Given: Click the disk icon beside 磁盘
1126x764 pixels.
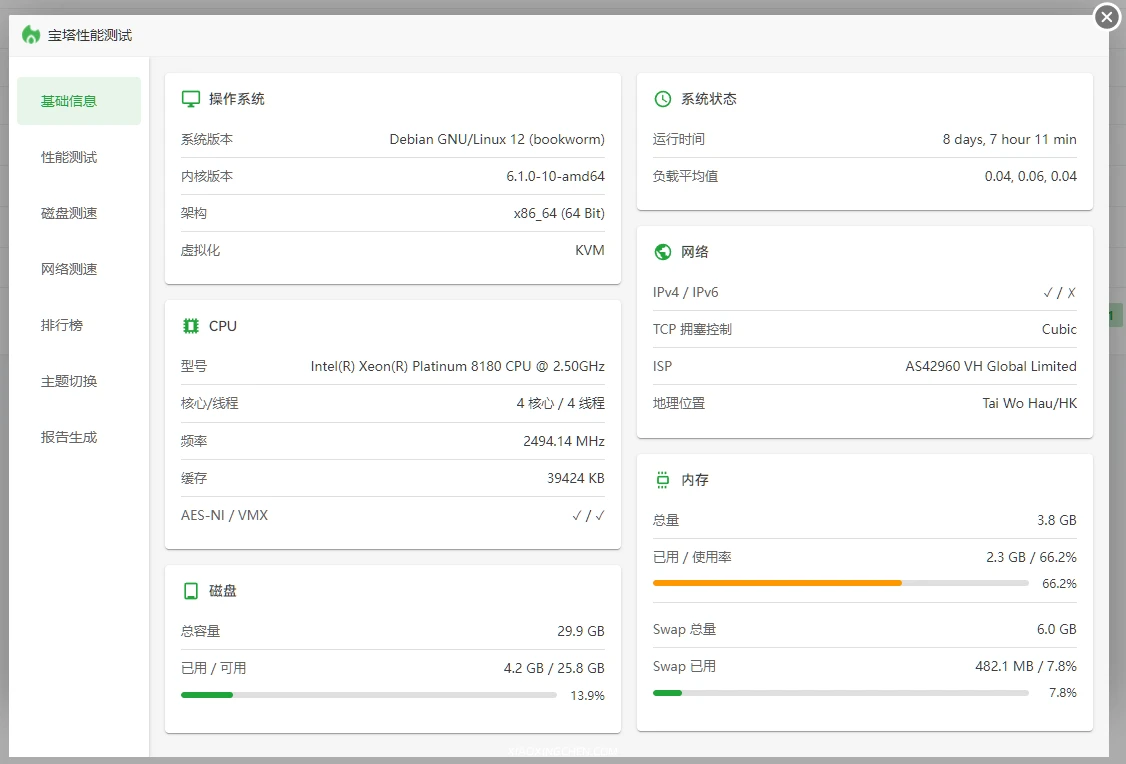Looking at the screenshot, I should click(191, 591).
